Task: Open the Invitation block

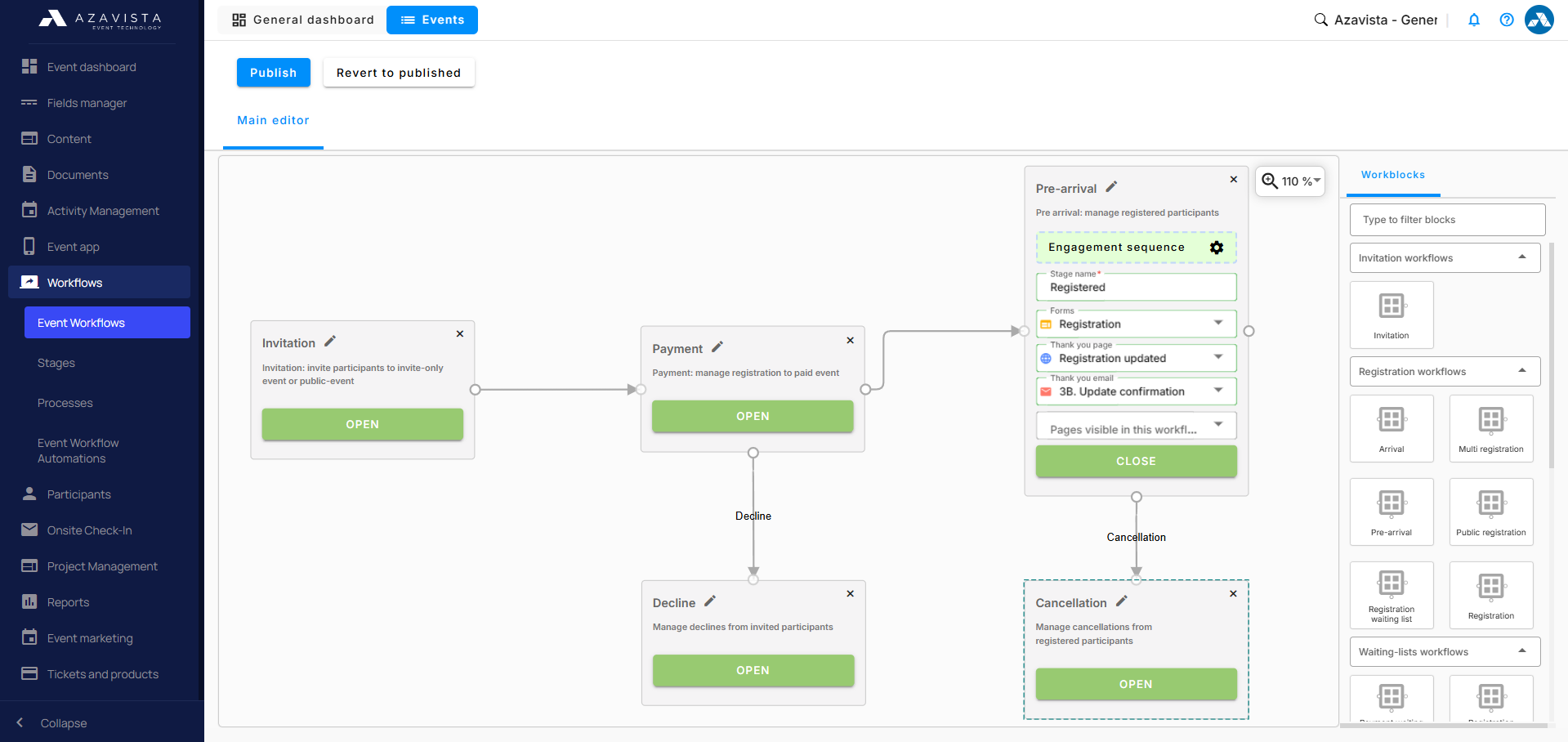Action: [362, 424]
